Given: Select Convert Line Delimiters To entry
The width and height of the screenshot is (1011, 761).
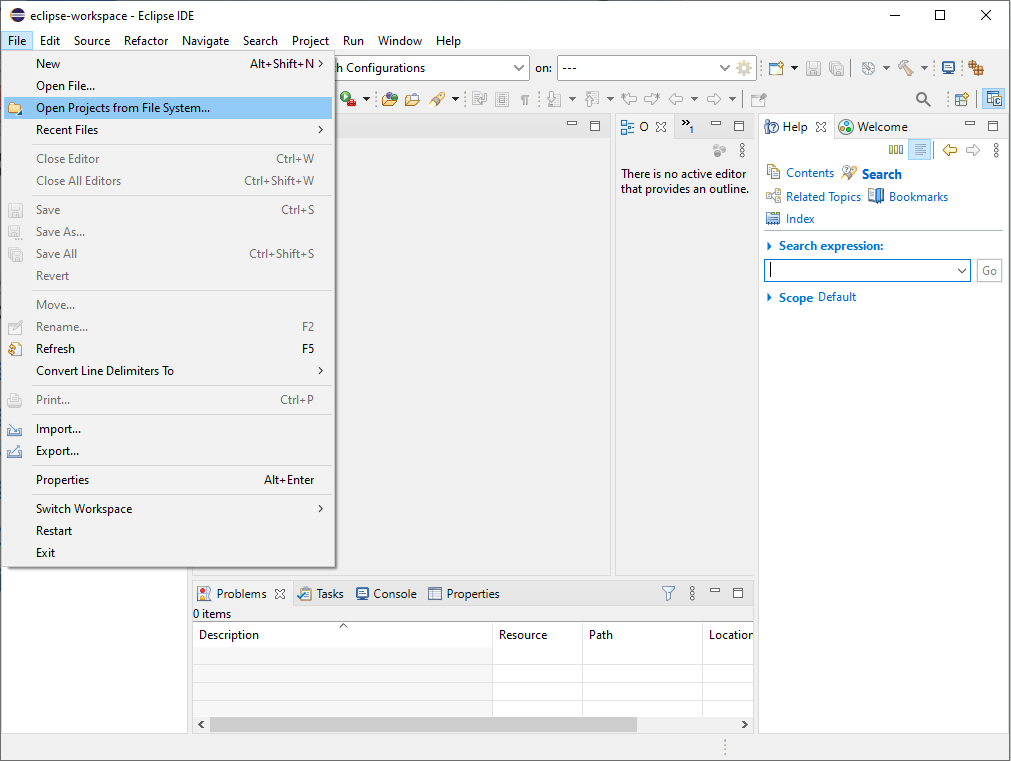Looking at the screenshot, I should (x=168, y=371).
